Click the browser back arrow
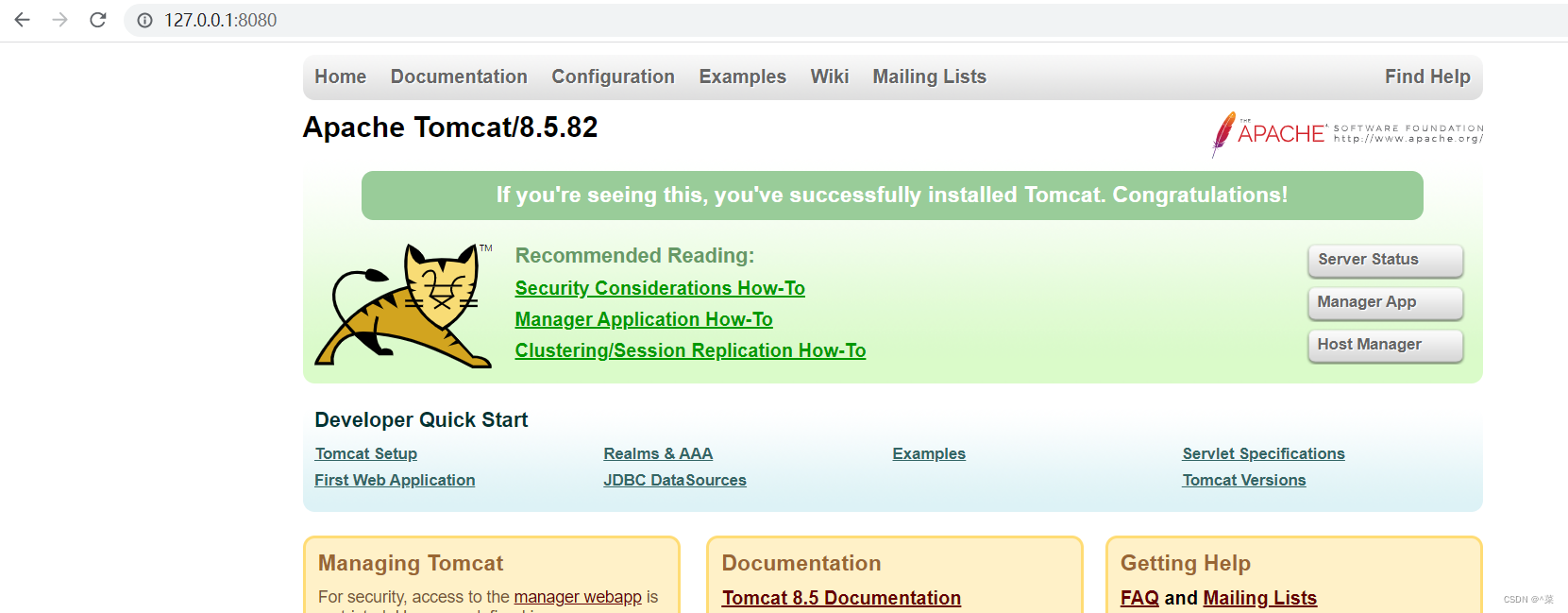 [23, 20]
